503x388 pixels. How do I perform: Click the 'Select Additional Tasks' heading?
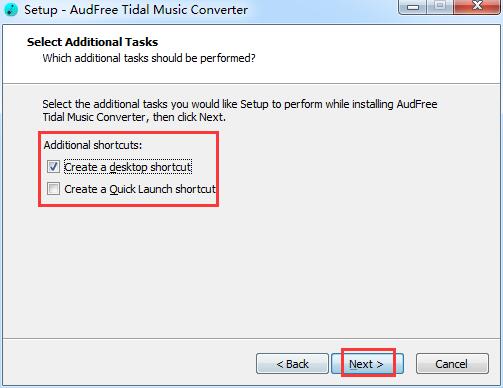(93, 42)
